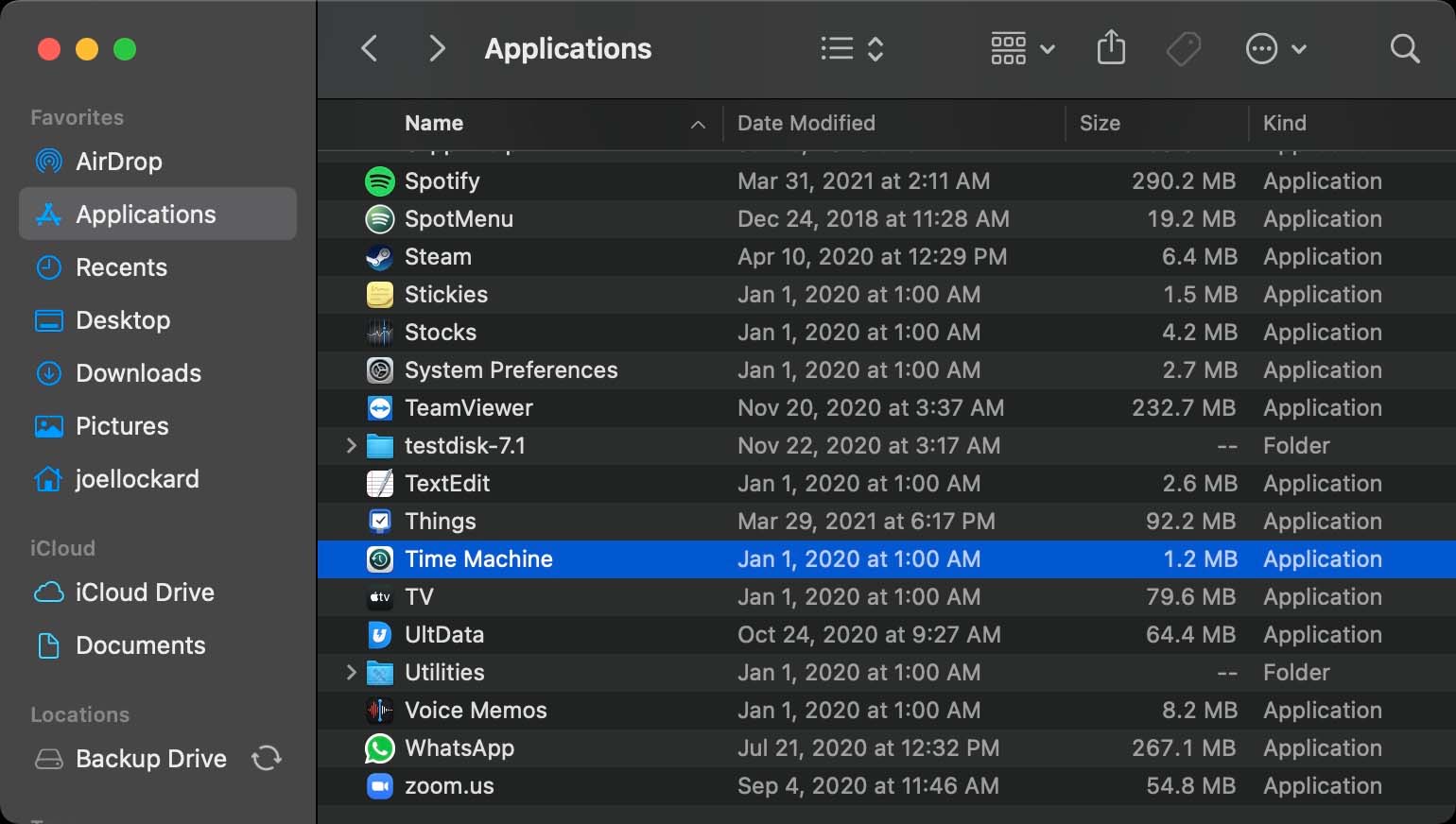1456x824 pixels.
Task: Click the TeamViewer file name
Action: pyautogui.click(x=469, y=407)
